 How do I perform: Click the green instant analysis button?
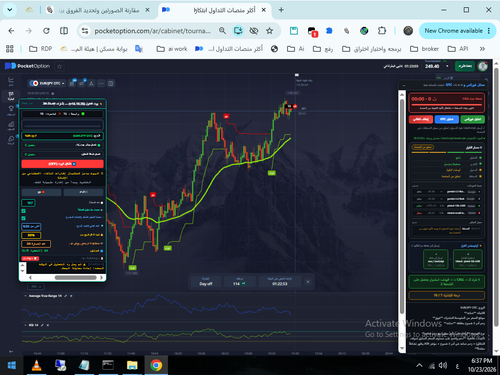[x=473, y=119]
